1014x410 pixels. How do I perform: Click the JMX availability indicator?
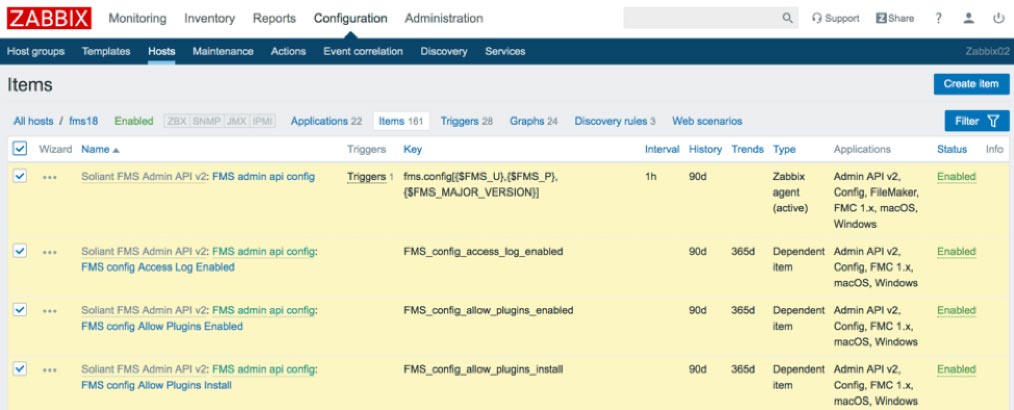[x=237, y=121]
